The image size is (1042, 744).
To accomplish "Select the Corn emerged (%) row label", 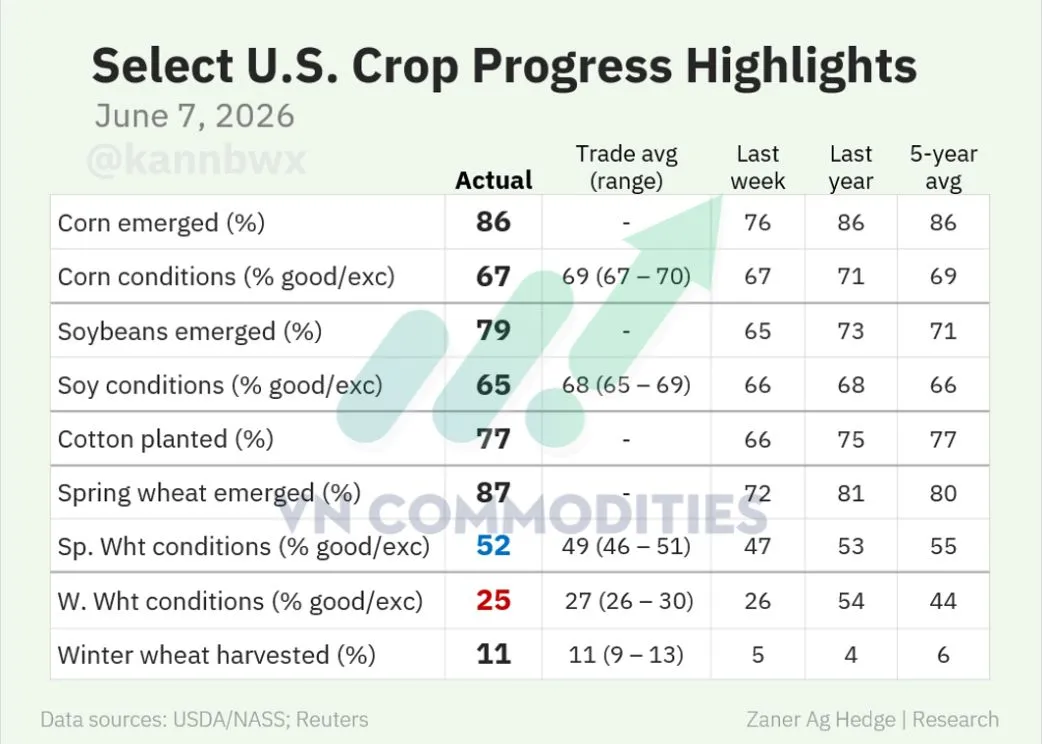I will [161, 223].
